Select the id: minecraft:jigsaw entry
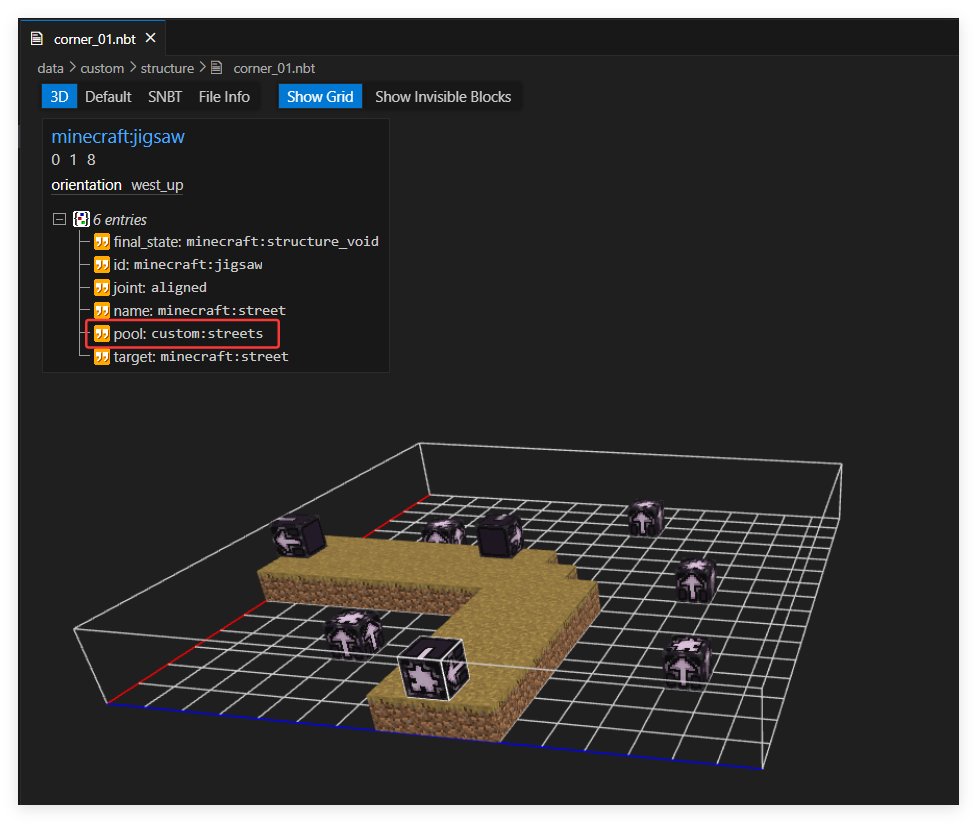977x823 pixels. click(x=178, y=265)
